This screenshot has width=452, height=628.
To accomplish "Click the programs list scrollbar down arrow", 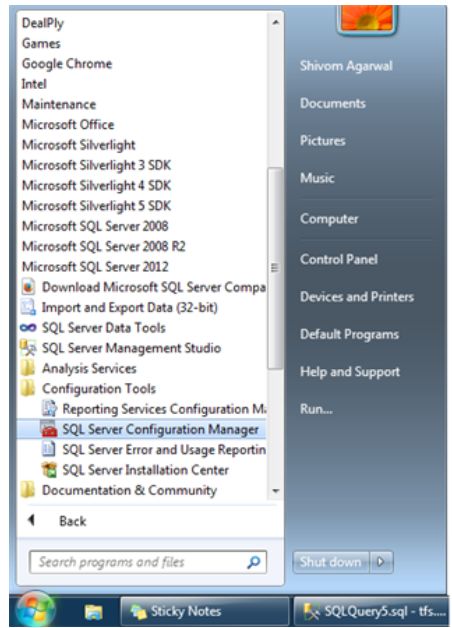I will coord(275,491).
